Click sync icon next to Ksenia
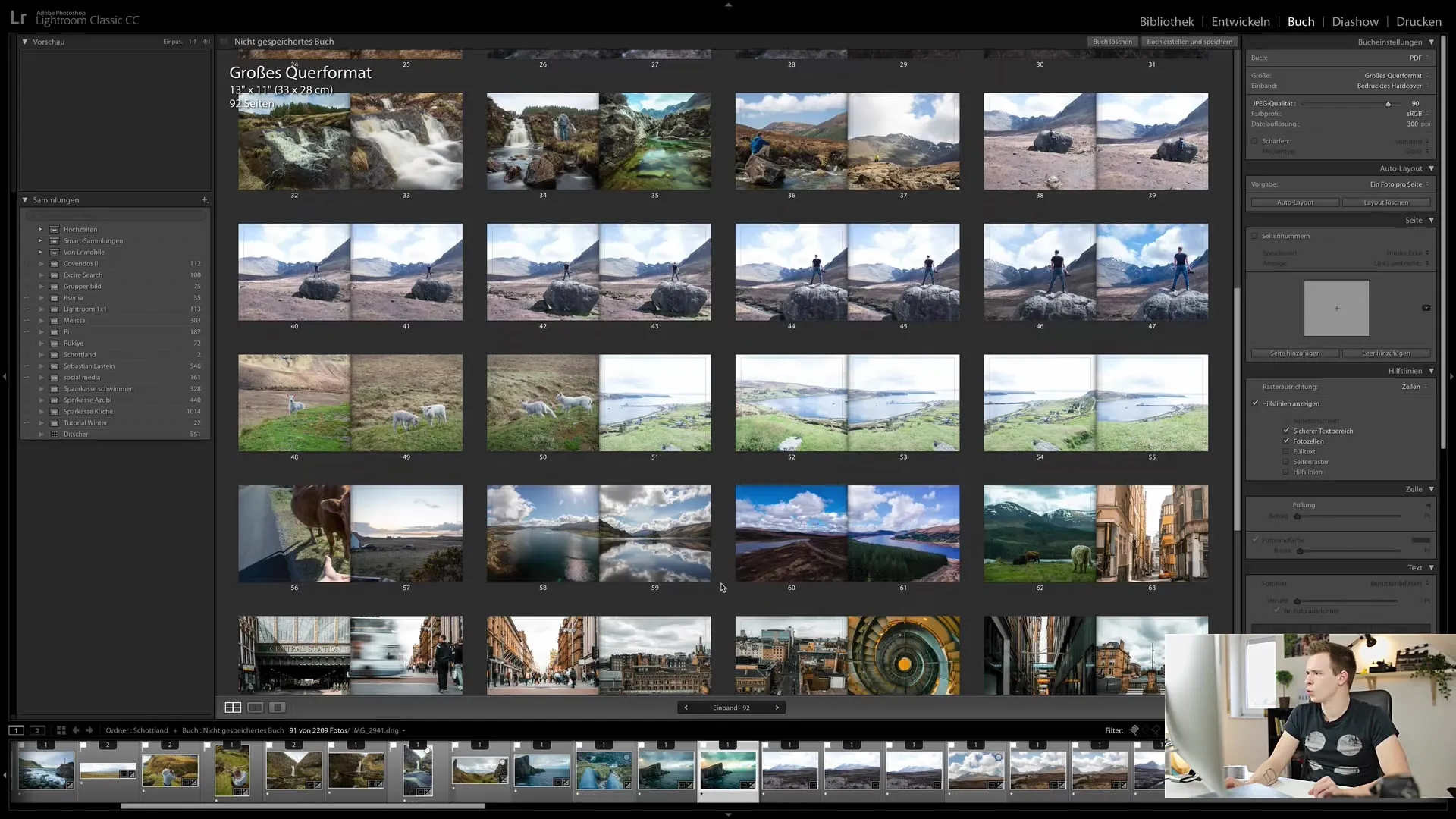The image size is (1456, 819). click(27, 298)
